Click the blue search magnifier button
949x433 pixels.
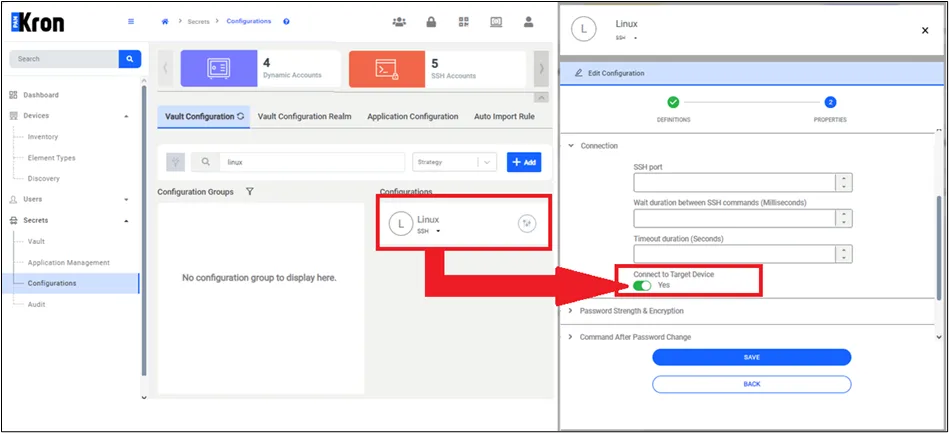(130, 59)
